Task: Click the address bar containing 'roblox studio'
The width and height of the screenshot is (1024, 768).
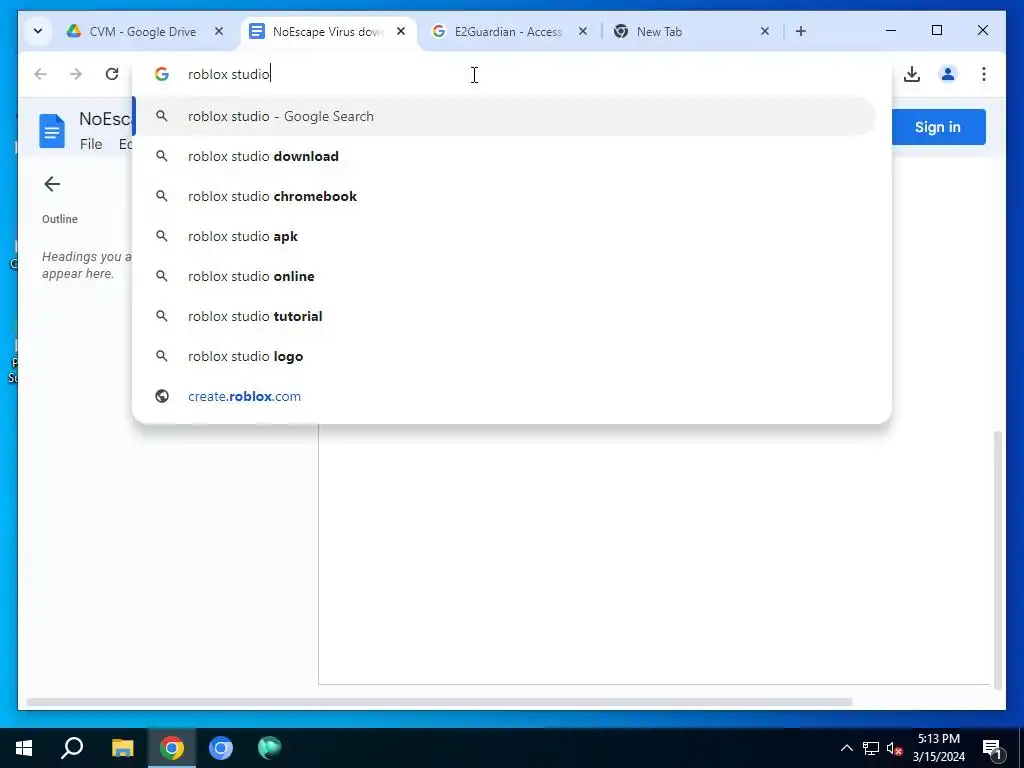Action: [x=511, y=74]
